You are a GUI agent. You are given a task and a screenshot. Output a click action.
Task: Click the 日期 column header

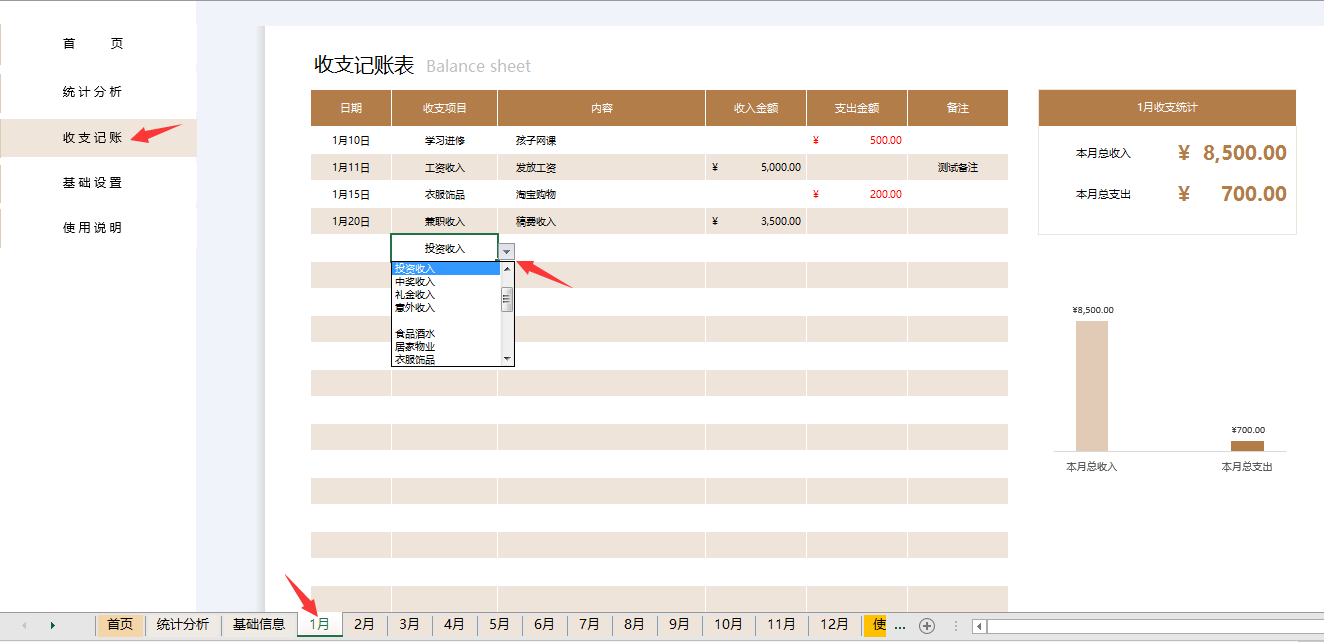tap(351, 108)
